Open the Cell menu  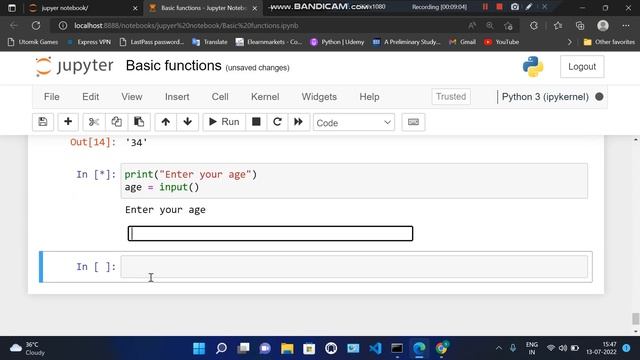[220, 97]
